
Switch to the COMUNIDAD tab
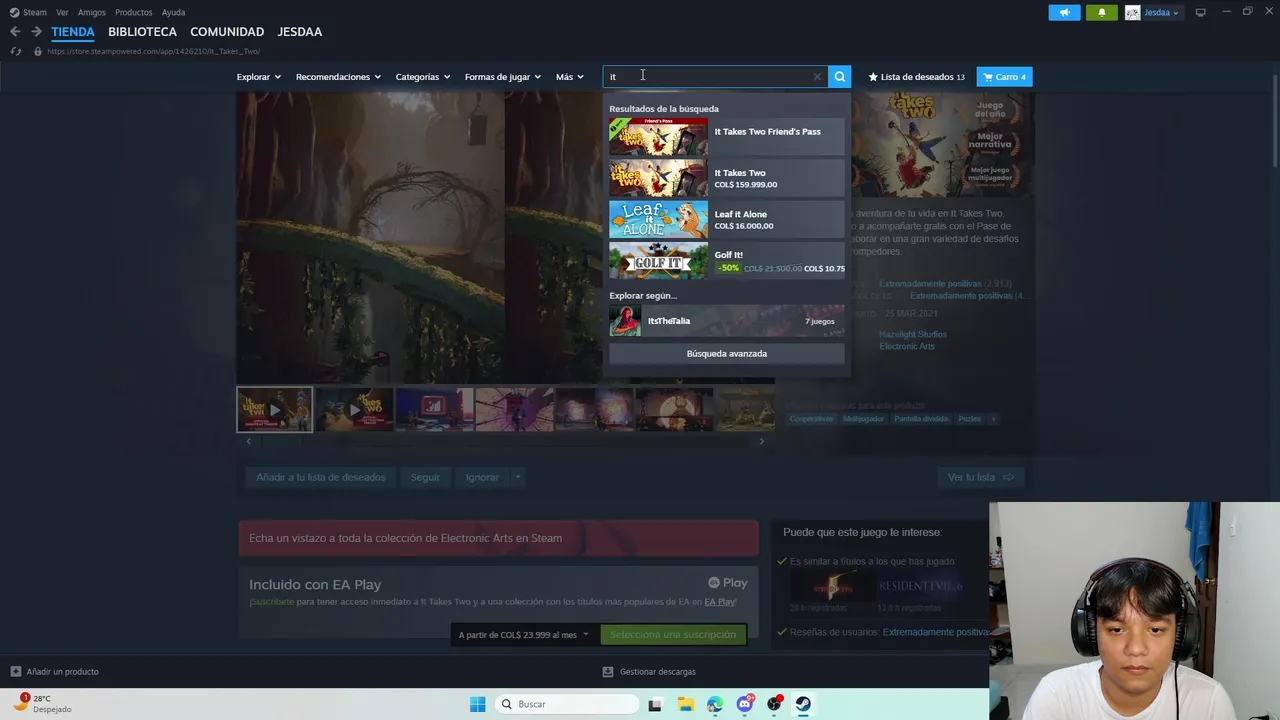coord(227,32)
